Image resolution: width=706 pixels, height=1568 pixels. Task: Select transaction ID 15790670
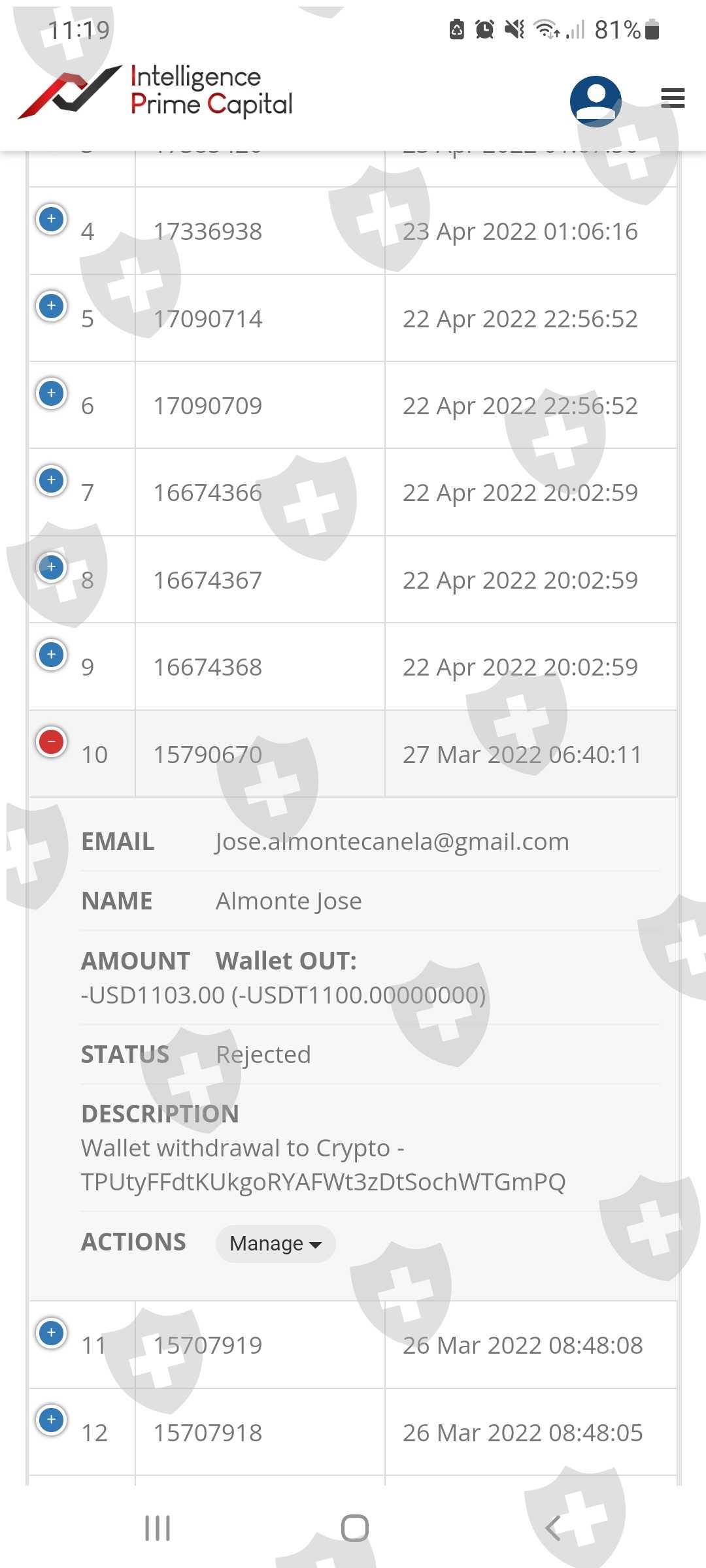pos(208,755)
